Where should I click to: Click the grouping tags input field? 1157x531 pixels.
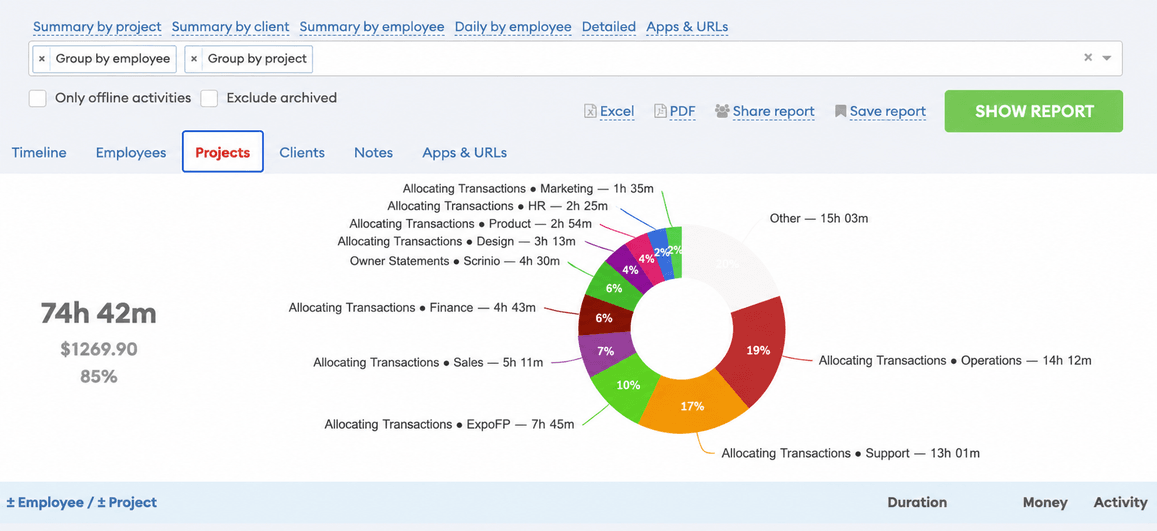[576, 58]
